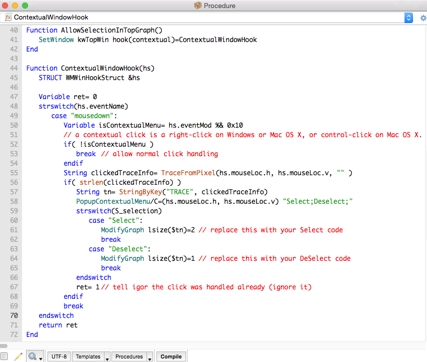Open the magnifying glass find tool
The image size is (427, 362).
point(32,357)
